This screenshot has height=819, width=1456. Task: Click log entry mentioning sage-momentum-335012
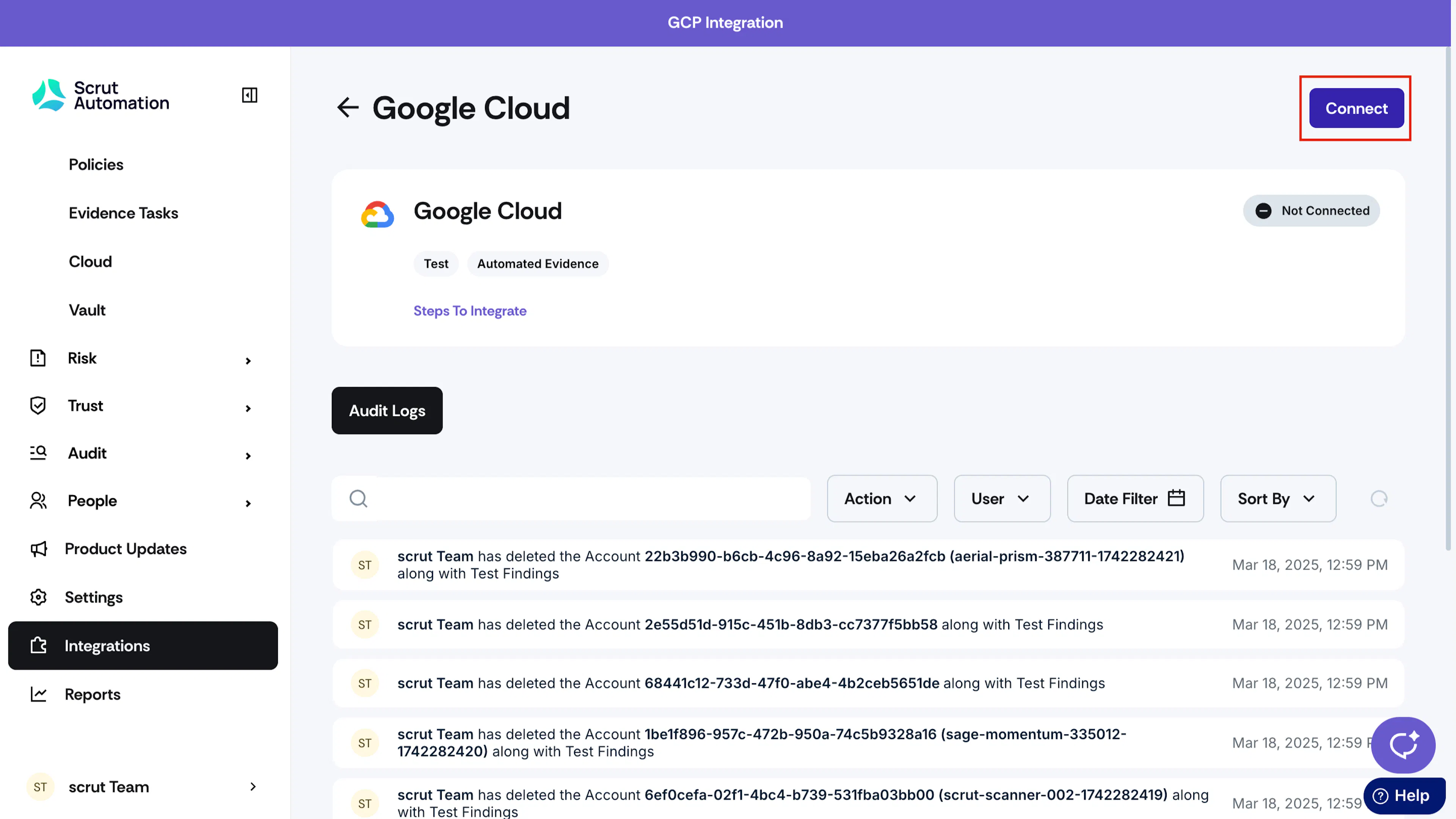pyautogui.click(x=868, y=743)
